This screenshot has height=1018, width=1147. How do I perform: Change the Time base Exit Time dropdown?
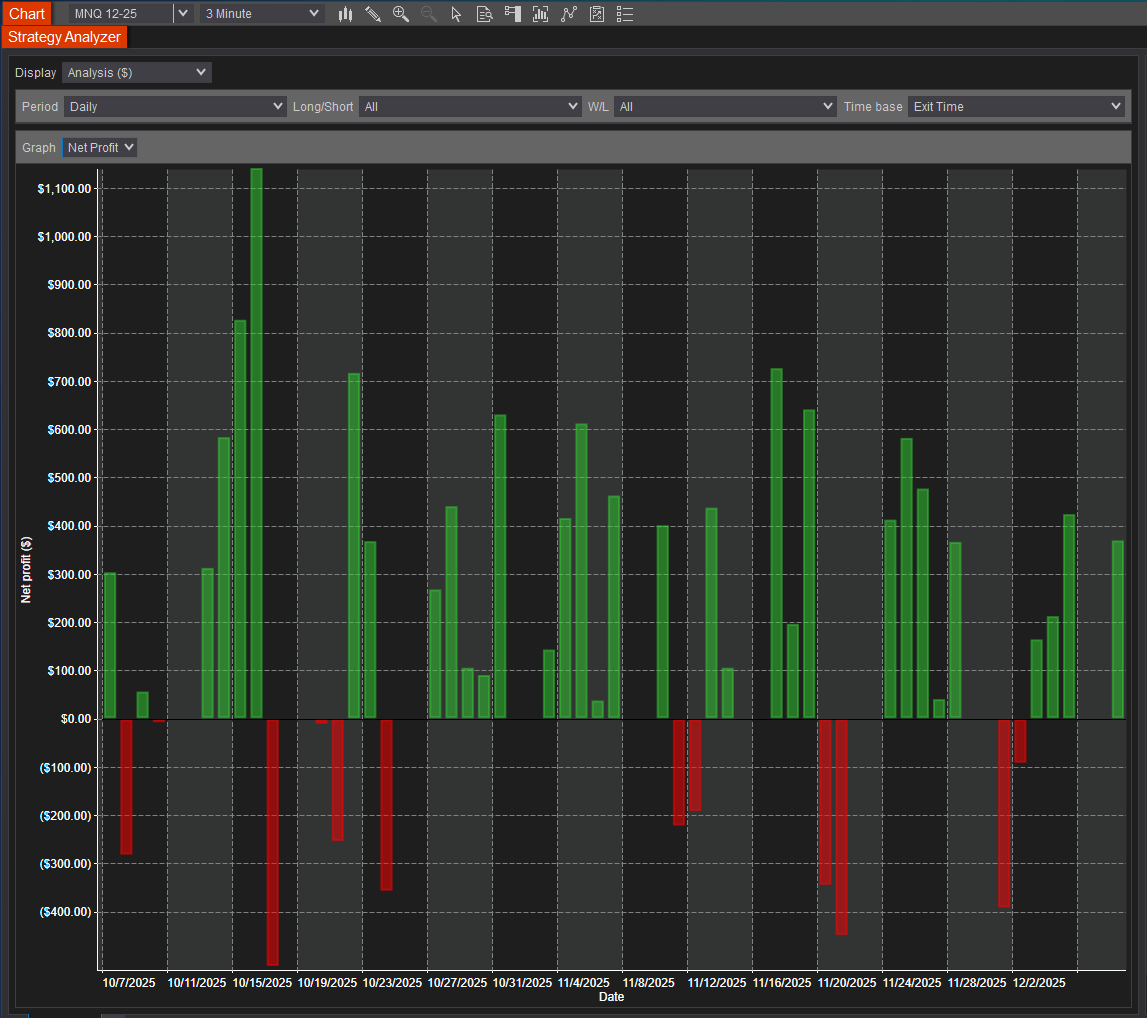[x=1016, y=106]
